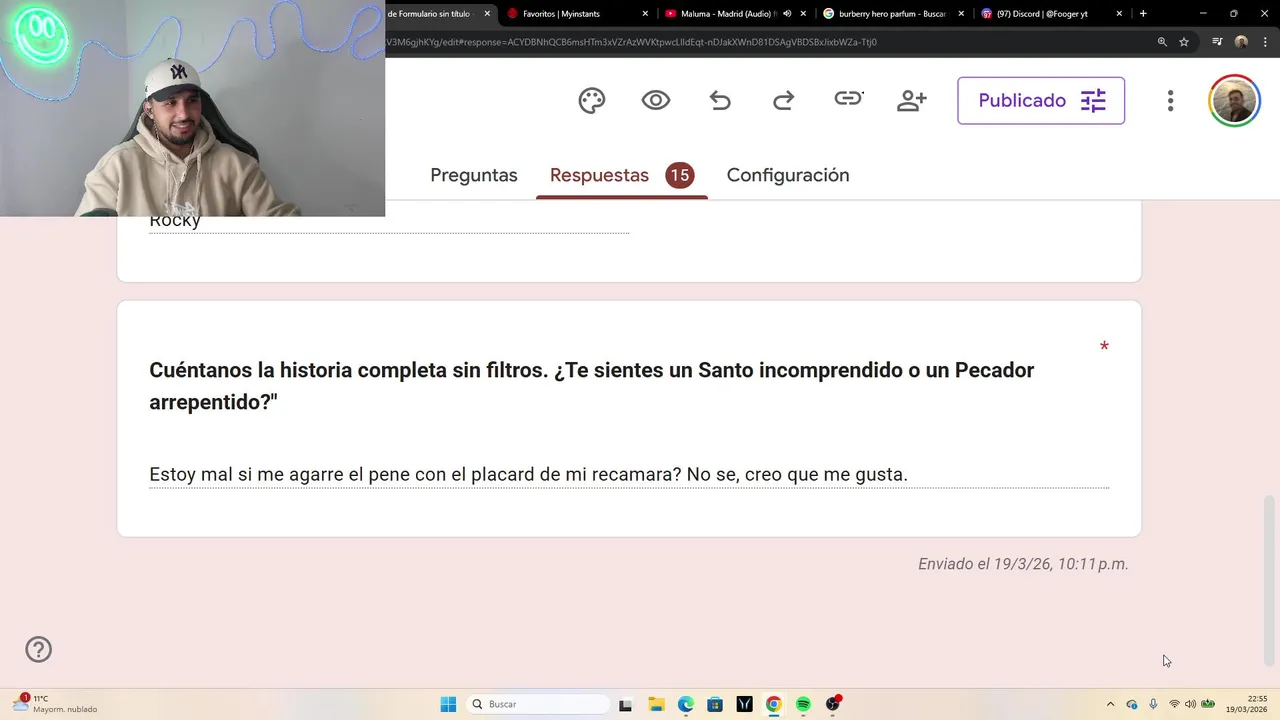Preview the form with the eye icon
1280x720 pixels.
tap(656, 100)
